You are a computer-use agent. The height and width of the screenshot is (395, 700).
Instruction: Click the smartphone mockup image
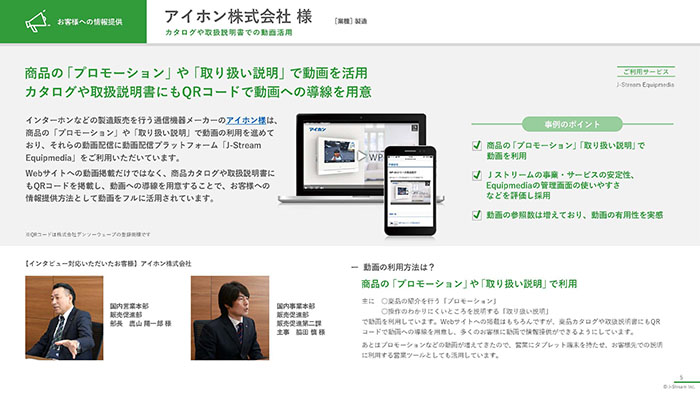pyautogui.click(x=410, y=191)
